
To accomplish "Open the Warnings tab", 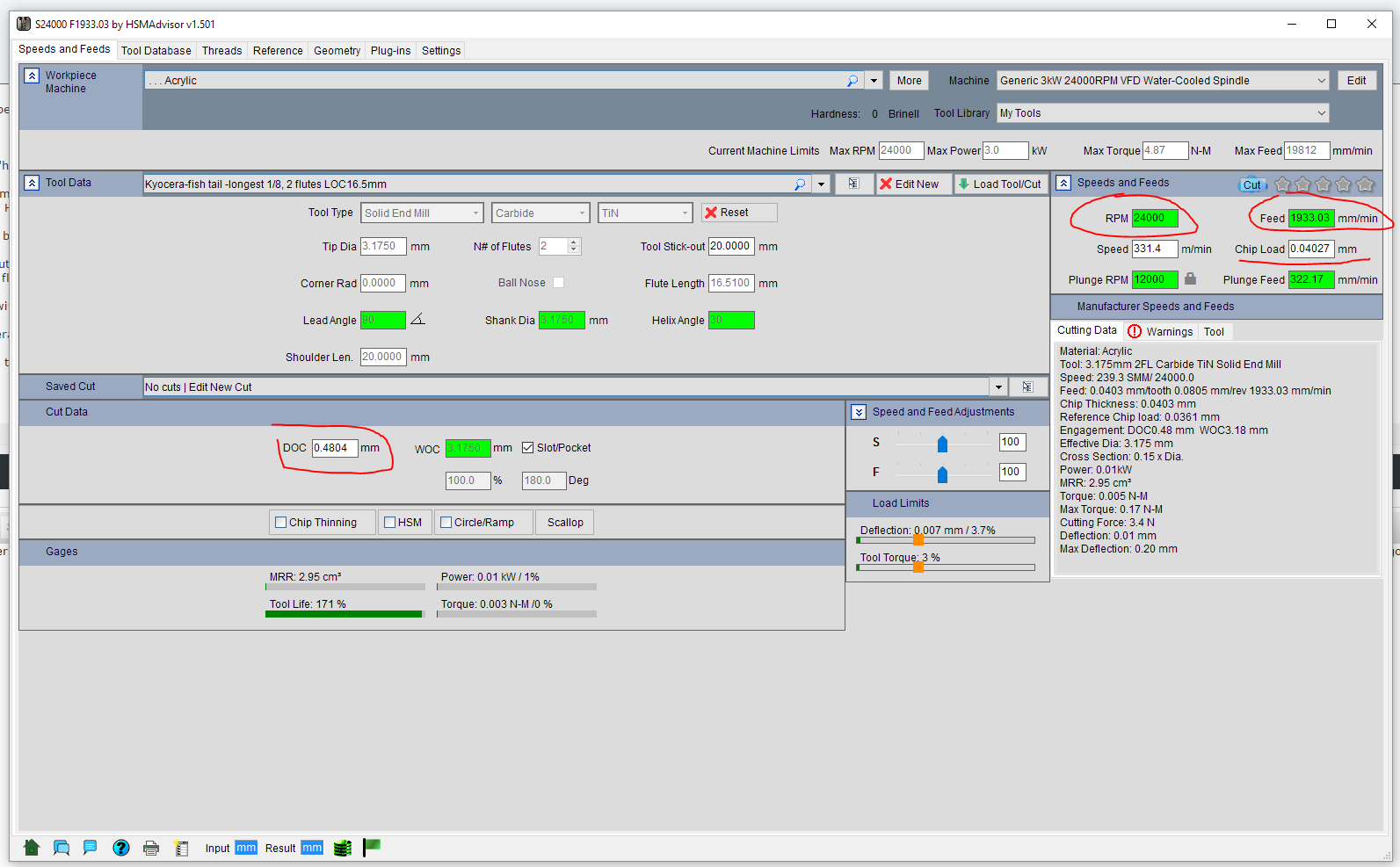I will pos(1160,332).
